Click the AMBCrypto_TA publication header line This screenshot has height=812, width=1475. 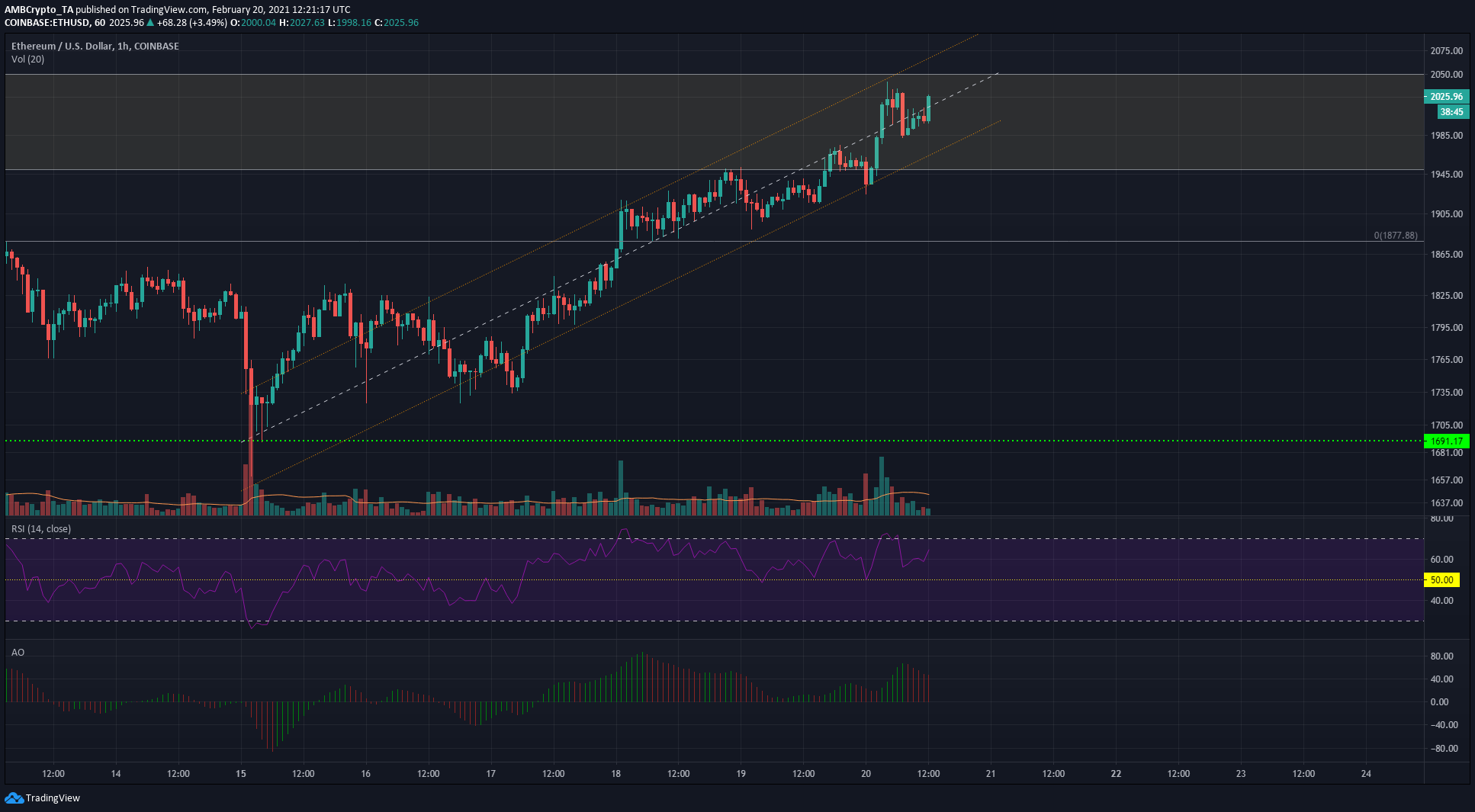click(178, 10)
